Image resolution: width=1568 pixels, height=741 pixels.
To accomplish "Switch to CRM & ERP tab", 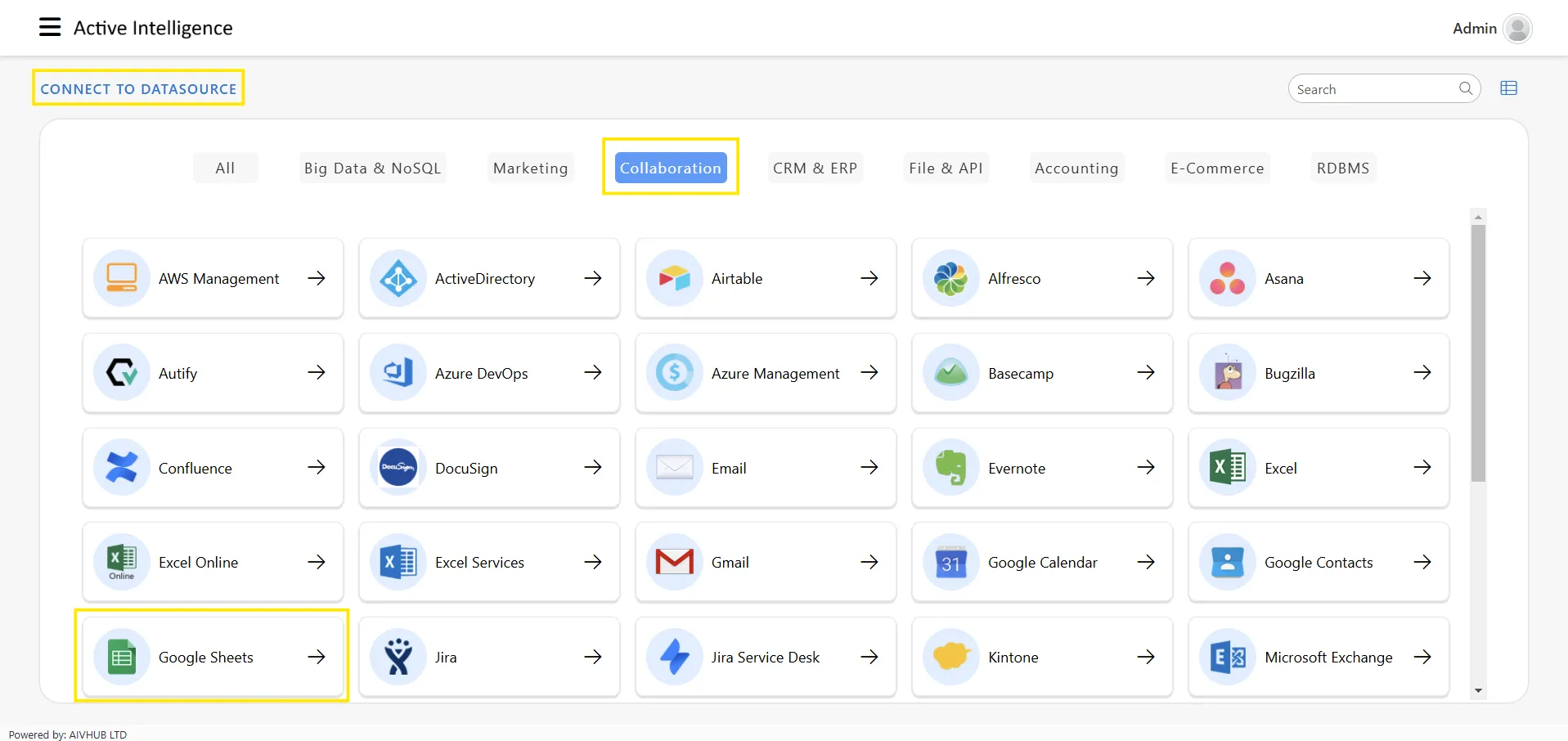I will pos(815,168).
